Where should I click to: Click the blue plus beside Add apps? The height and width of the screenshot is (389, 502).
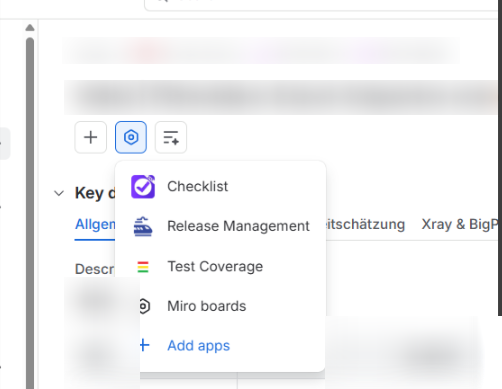[145, 345]
